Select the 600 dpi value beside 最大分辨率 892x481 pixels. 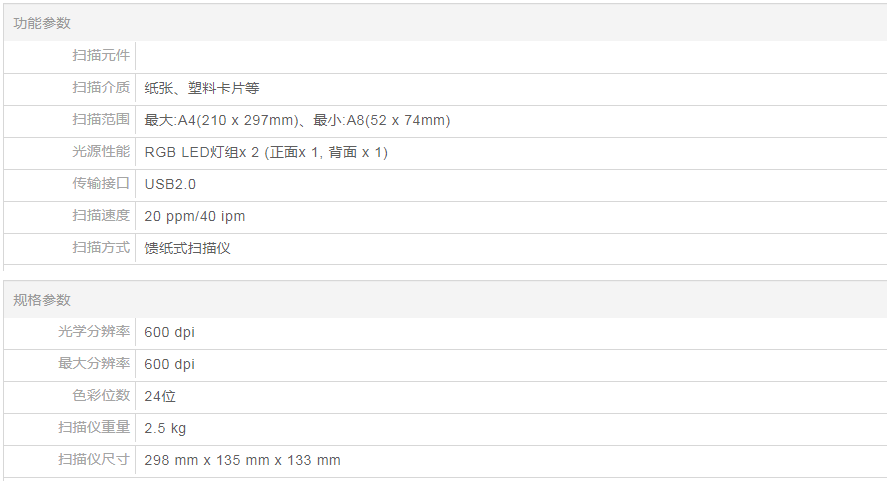(x=169, y=365)
